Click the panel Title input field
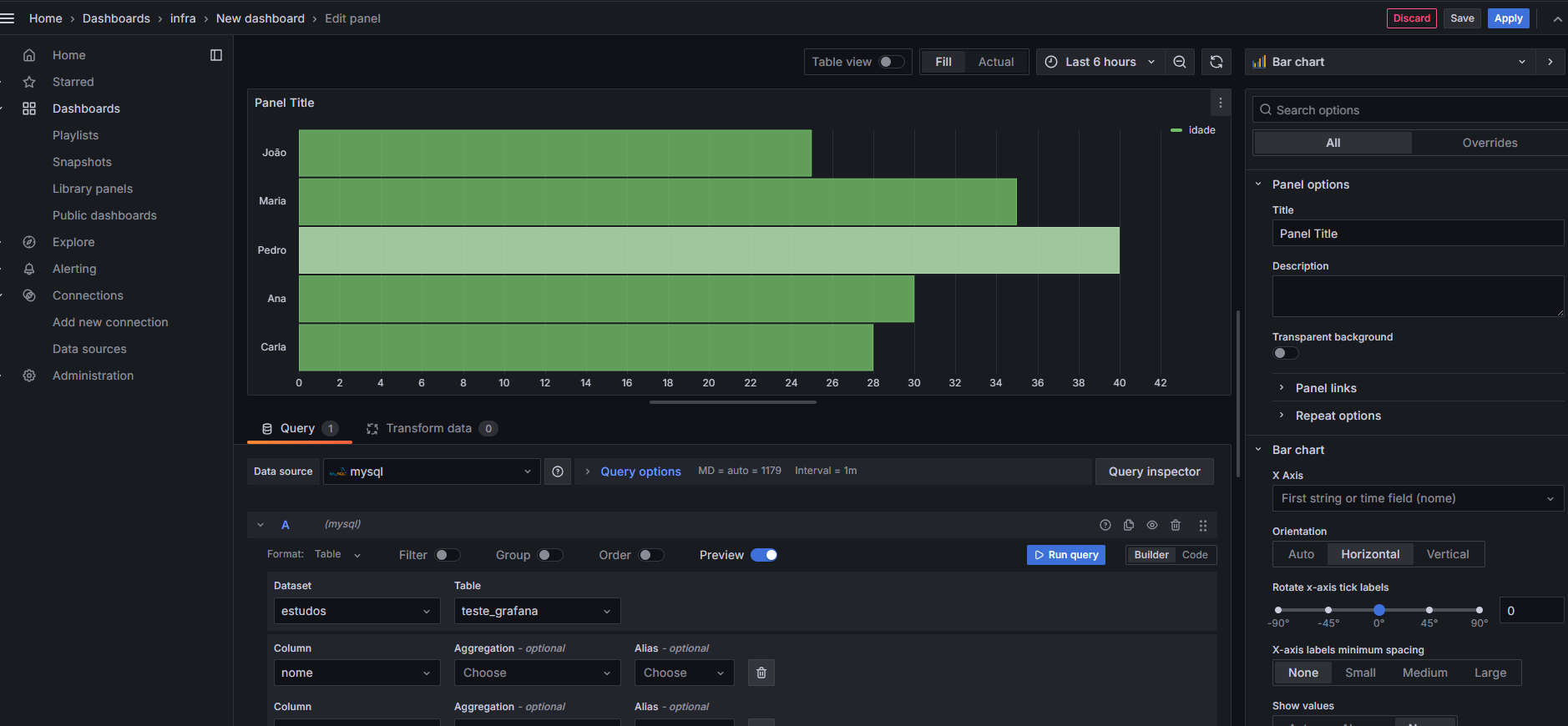1568x726 pixels. 1418,234
